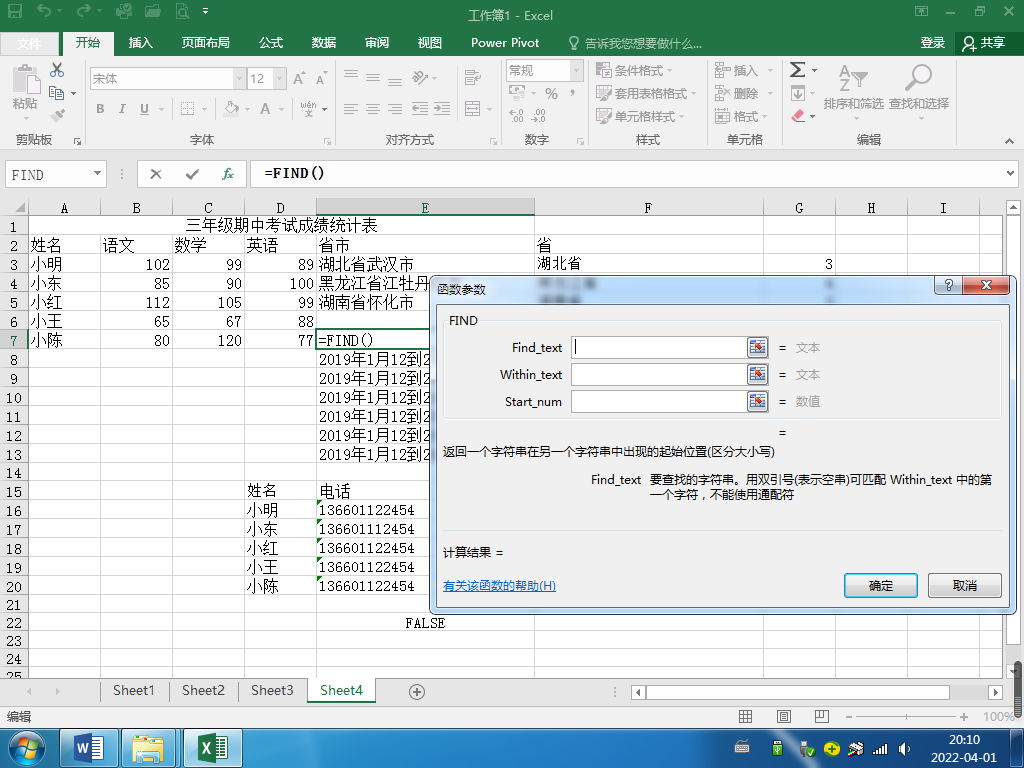Click the Clear eraser icon
Viewport: 1024px width, 768px height.
(x=797, y=116)
